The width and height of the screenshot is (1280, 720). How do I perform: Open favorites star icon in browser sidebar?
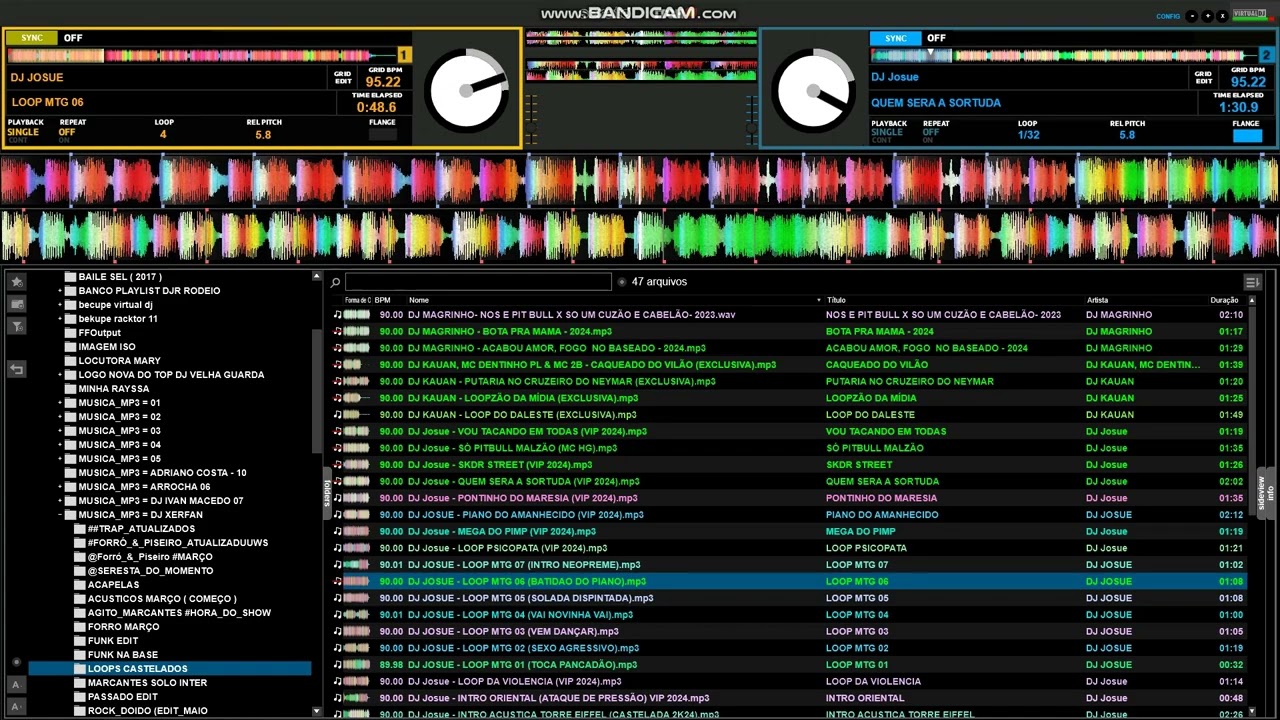pos(17,282)
